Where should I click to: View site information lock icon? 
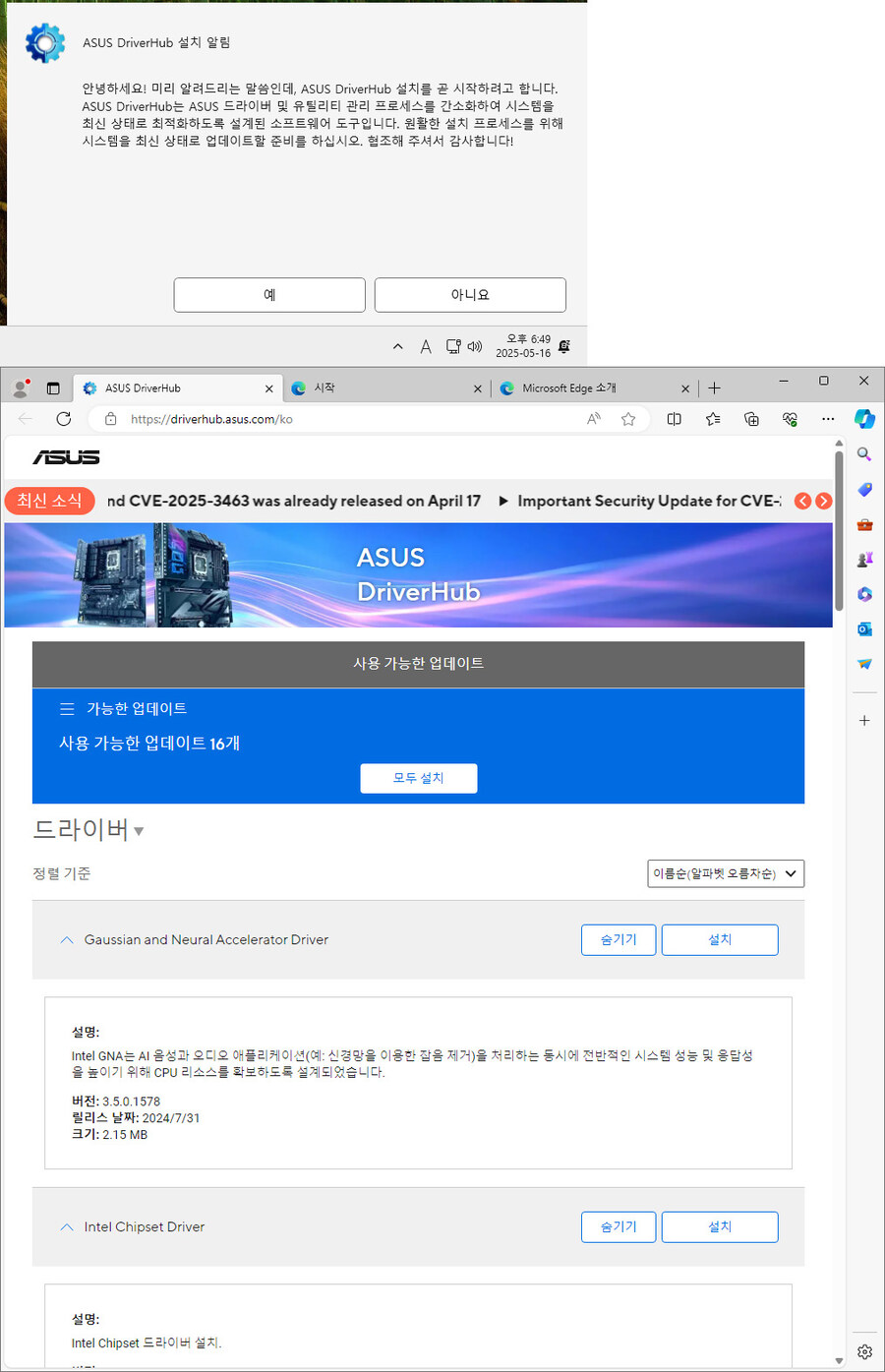click(x=111, y=419)
